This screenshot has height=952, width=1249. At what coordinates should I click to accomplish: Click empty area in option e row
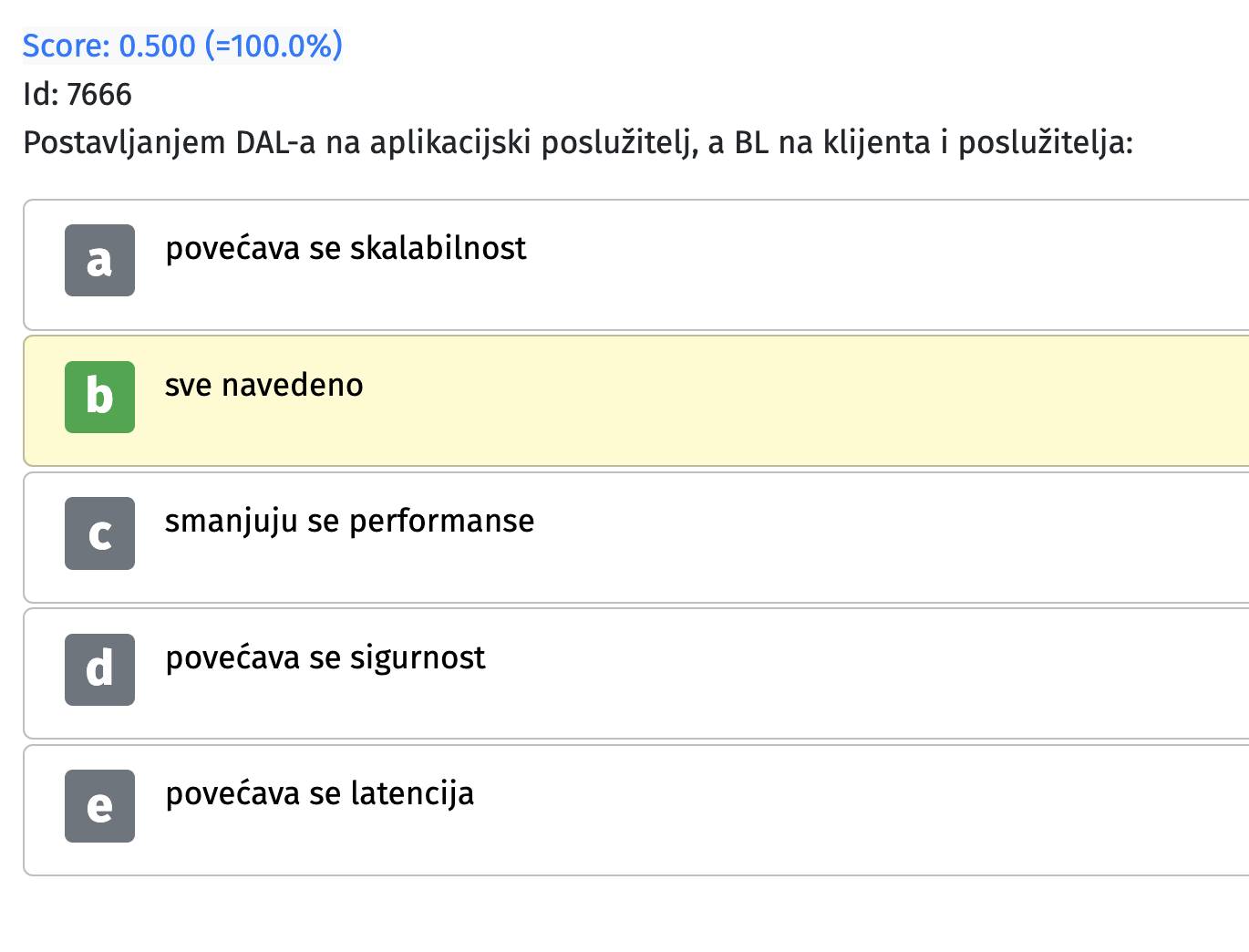point(866,811)
